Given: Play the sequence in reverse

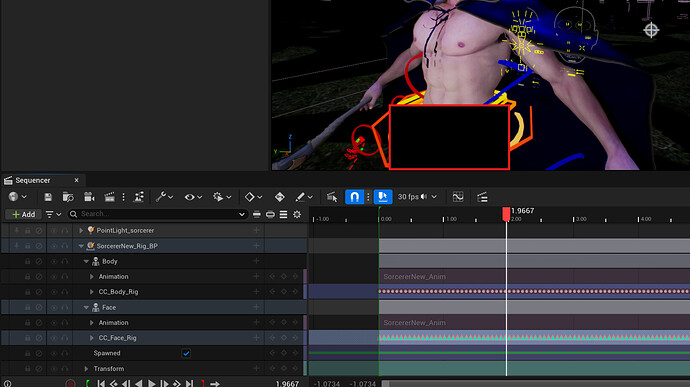Looking at the screenshot, I should pyautogui.click(x=139, y=383).
